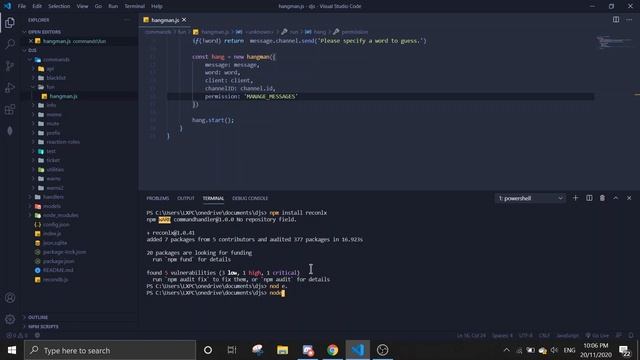This screenshot has width=640, height=360.
Task: Expand the models folder
Action: click(x=52, y=206)
